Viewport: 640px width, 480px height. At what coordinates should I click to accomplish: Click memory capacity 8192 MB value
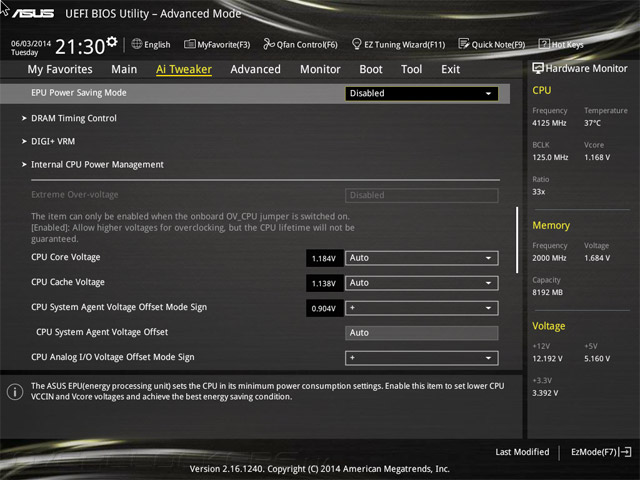547,292
